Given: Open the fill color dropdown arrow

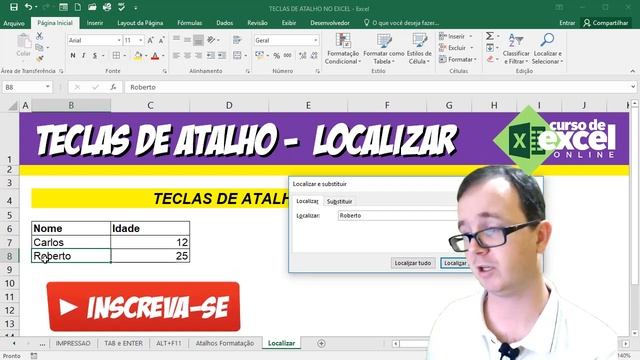Looking at the screenshot, I should pos(146,56).
